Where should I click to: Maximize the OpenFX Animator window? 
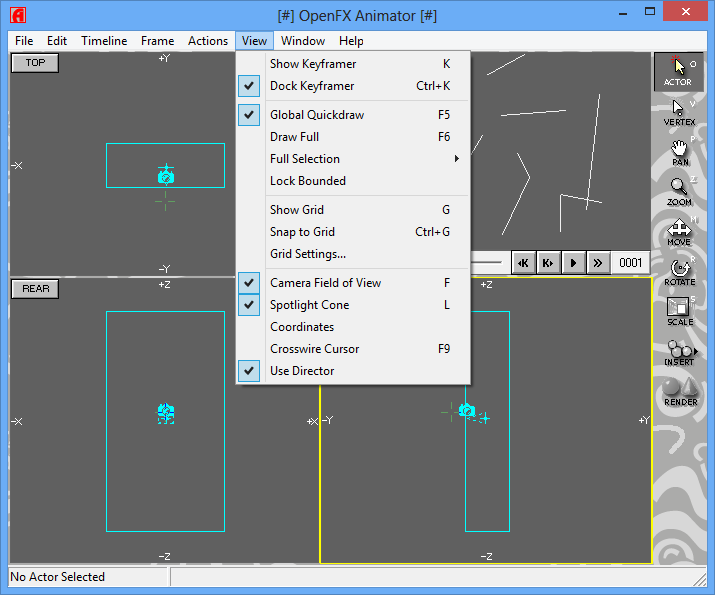tap(650, 12)
